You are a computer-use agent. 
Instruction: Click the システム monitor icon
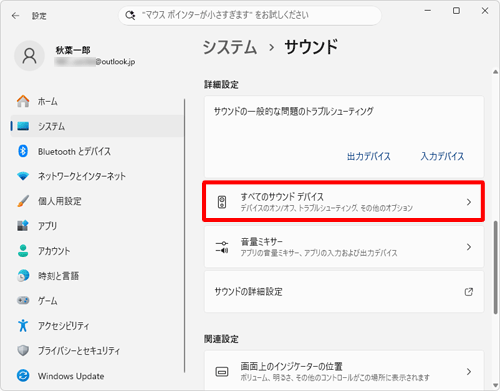23,126
